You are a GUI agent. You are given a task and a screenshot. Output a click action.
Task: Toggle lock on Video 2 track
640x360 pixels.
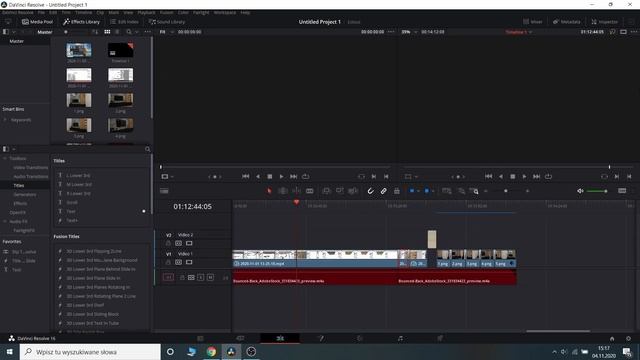pyautogui.click(x=168, y=243)
